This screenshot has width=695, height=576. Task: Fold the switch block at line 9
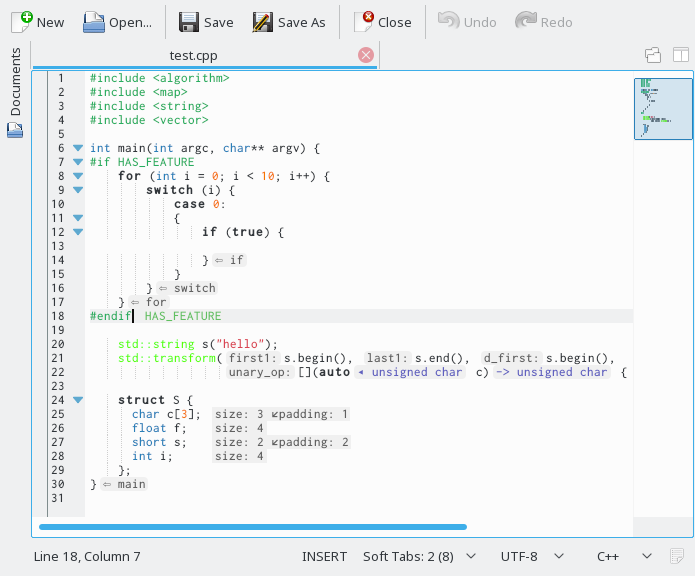78,190
